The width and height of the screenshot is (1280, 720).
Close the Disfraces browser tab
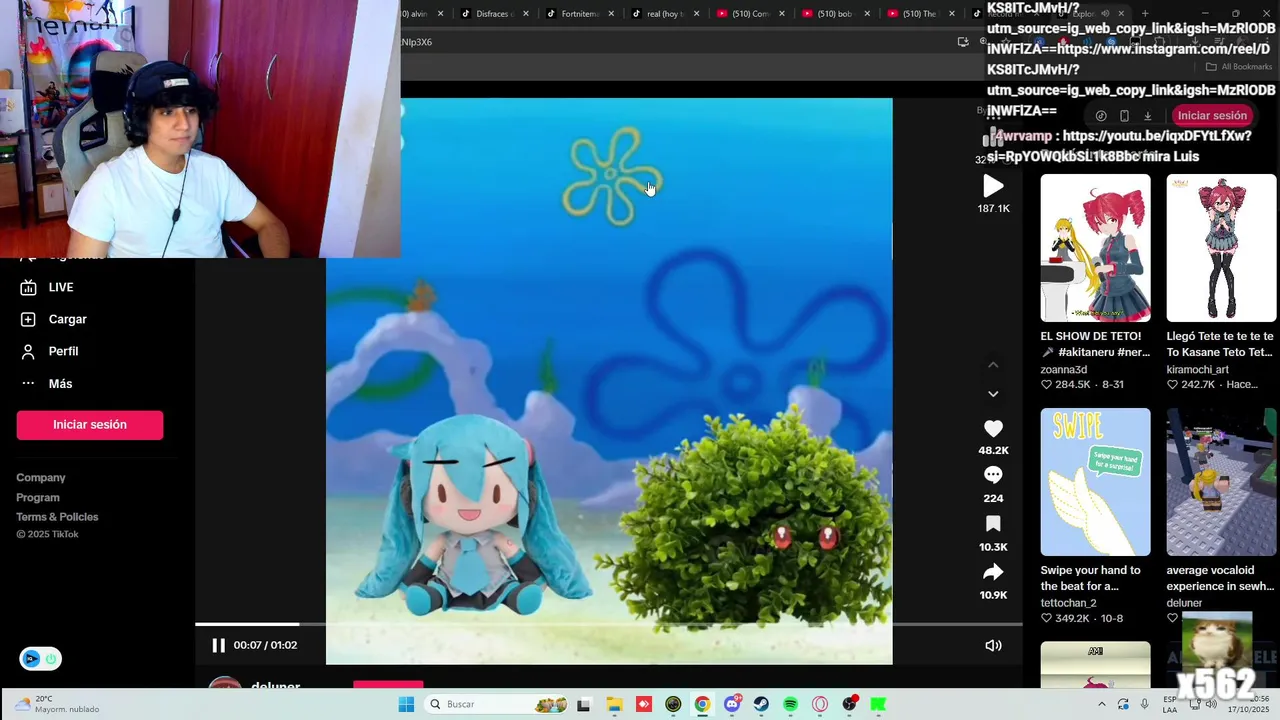pos(526,14)
